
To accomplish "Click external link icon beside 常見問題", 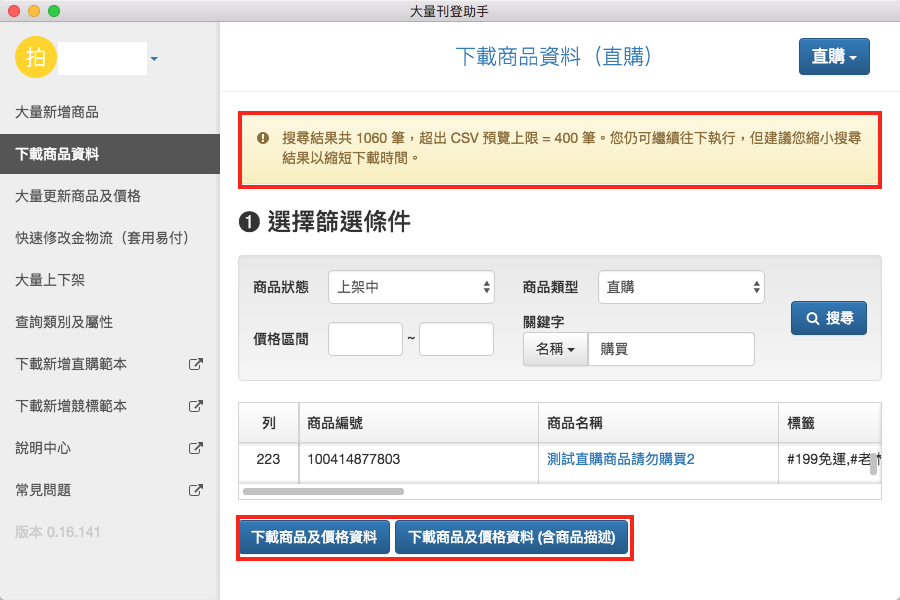I will (196, 491).
